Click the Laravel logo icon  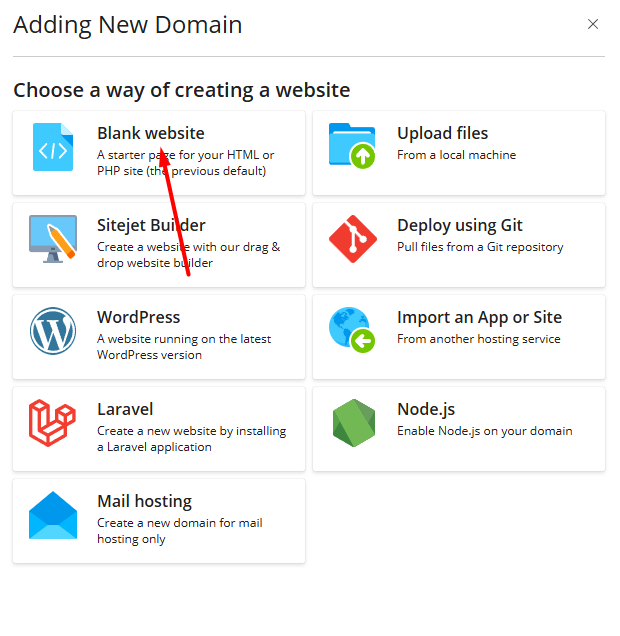coord(52,423)
